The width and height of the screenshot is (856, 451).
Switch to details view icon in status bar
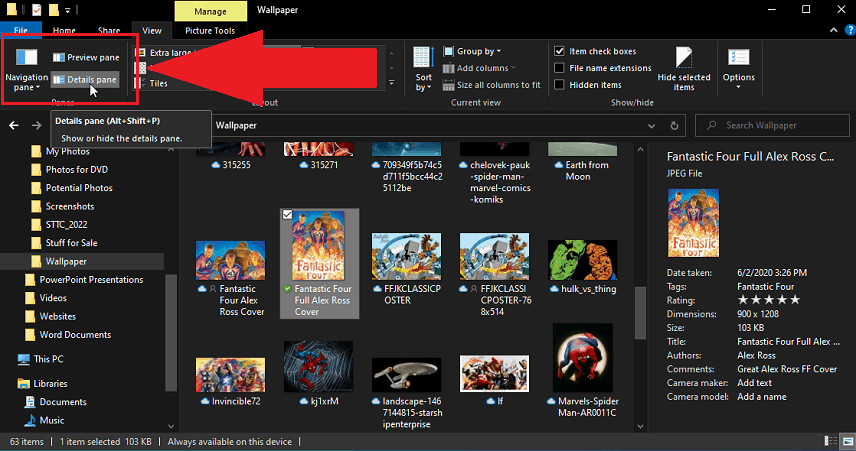830,441
